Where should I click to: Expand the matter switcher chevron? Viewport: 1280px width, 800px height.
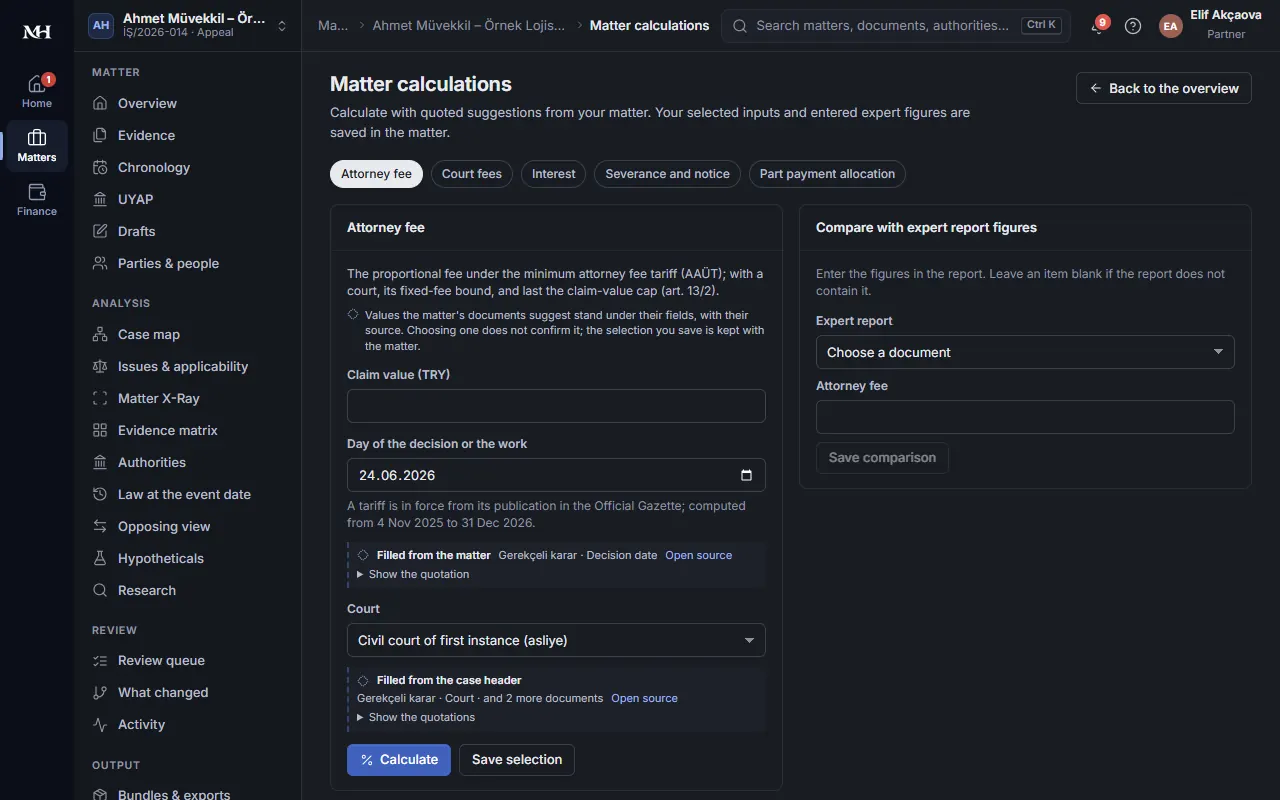click(282, 26)
